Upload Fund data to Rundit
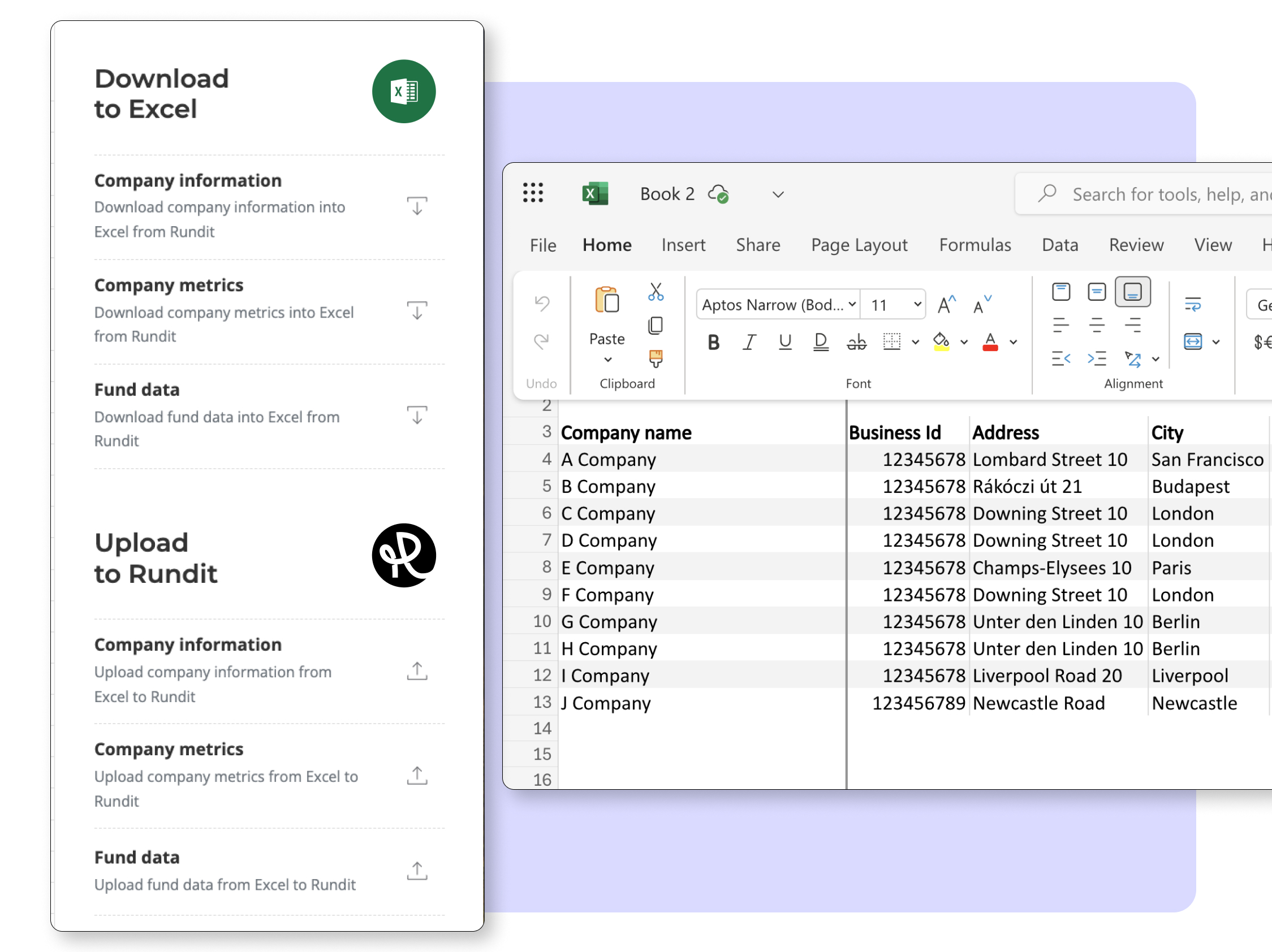This screenshot has height=952, width=1272. click(x=417, y=871)
